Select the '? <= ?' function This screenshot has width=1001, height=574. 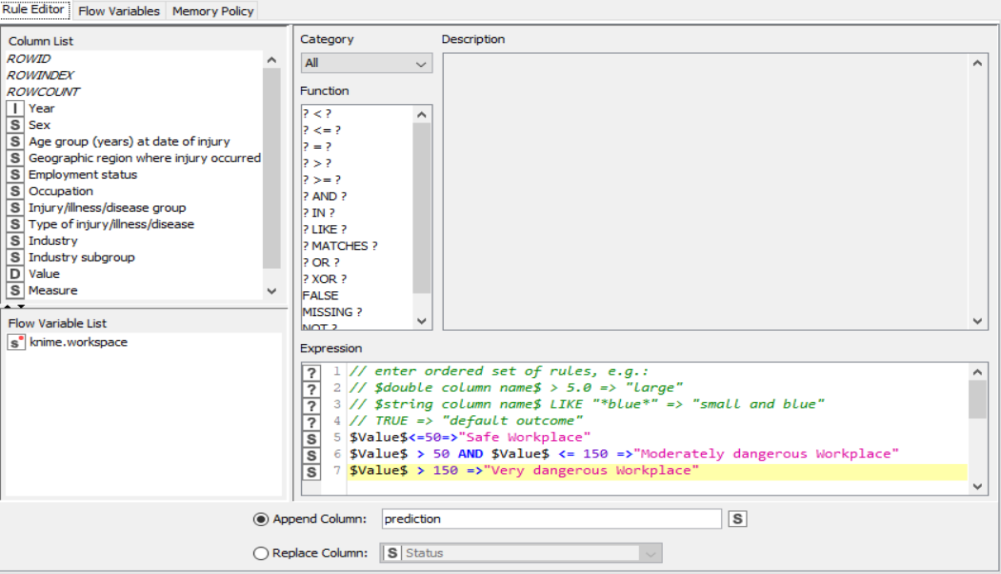[322, 130]
